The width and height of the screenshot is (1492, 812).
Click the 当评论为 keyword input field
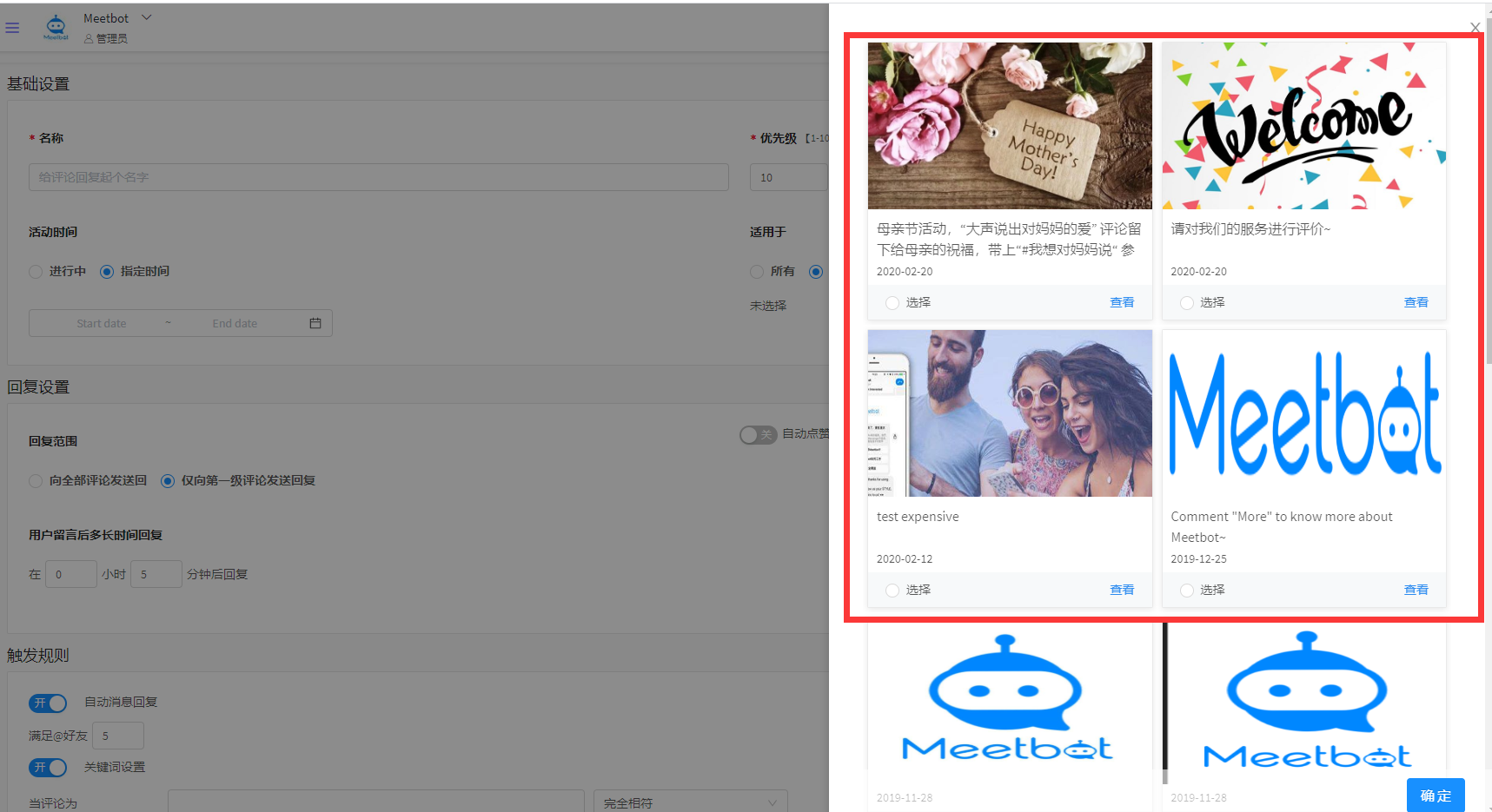(x=376, y=802)
